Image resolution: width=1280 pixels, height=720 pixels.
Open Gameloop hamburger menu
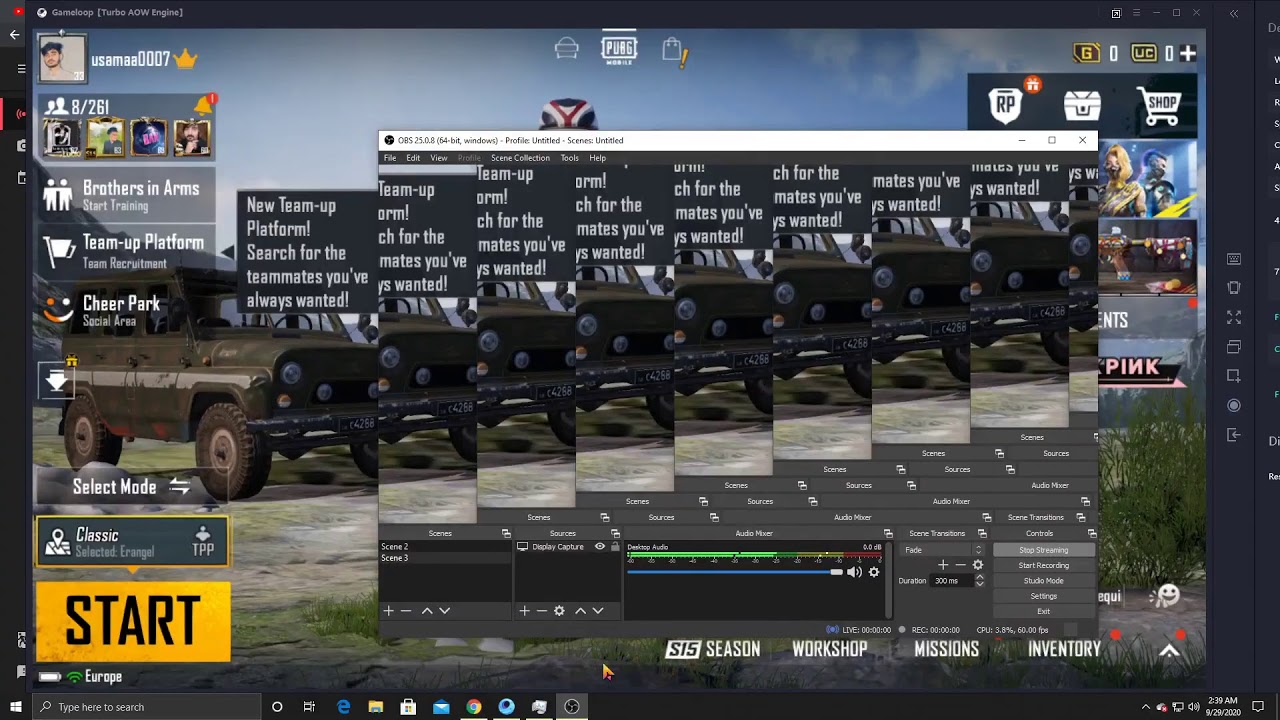click(1136, 13)
